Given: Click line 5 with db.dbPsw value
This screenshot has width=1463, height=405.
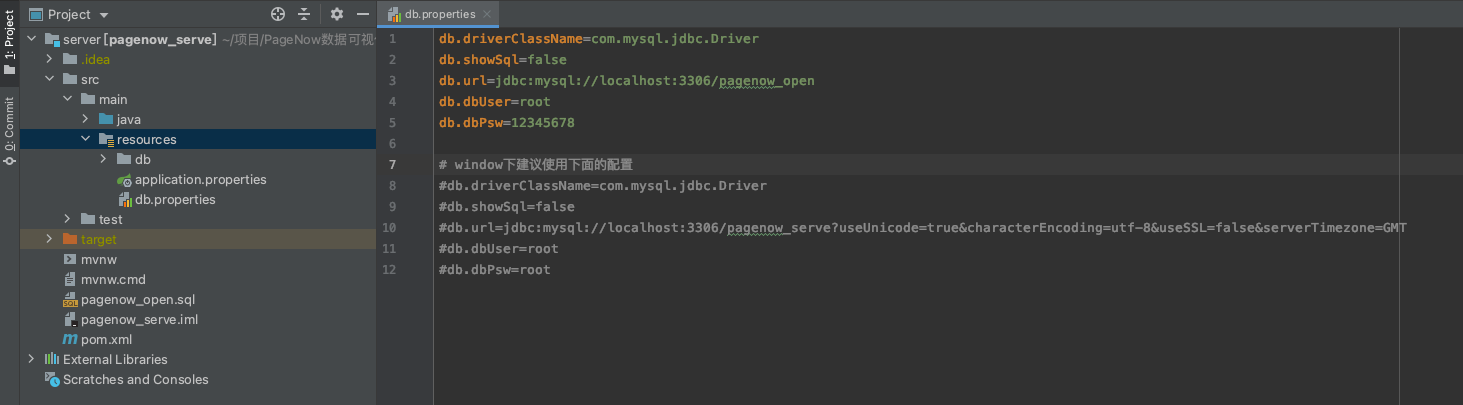Looking at the screenshot, I should click(506, 123).
